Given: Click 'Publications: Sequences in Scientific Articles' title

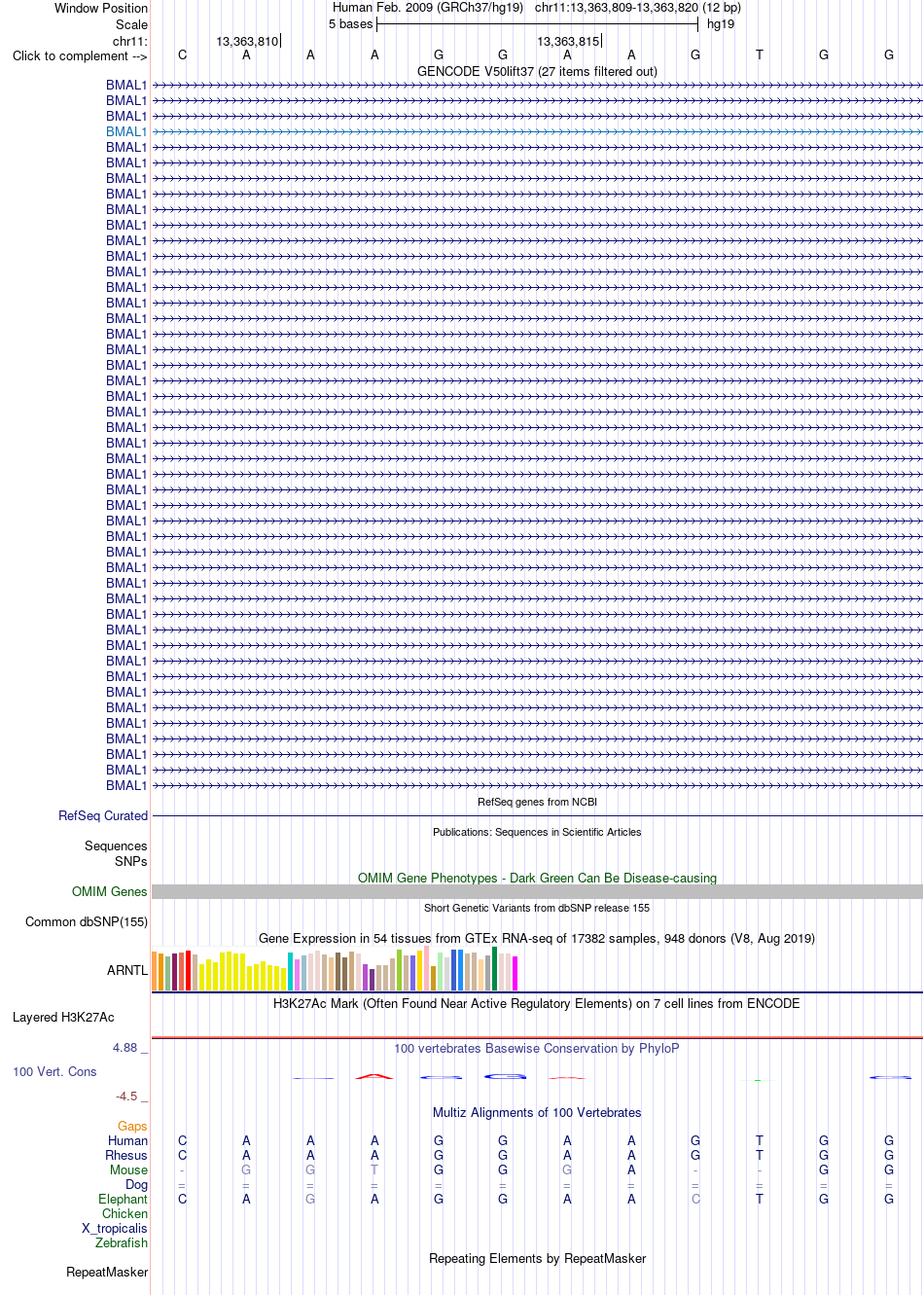Looking at the screenshot, I should point(537,832).
